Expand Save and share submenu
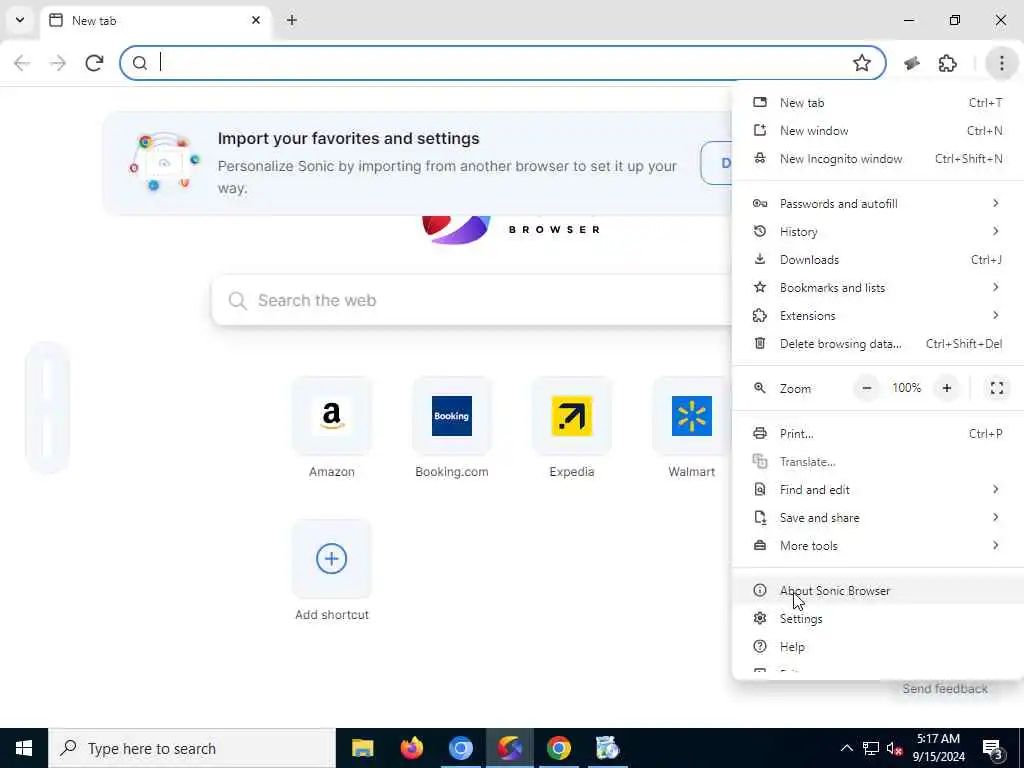The height and width of the screenshot is (768, 1024). pos(878,518)
